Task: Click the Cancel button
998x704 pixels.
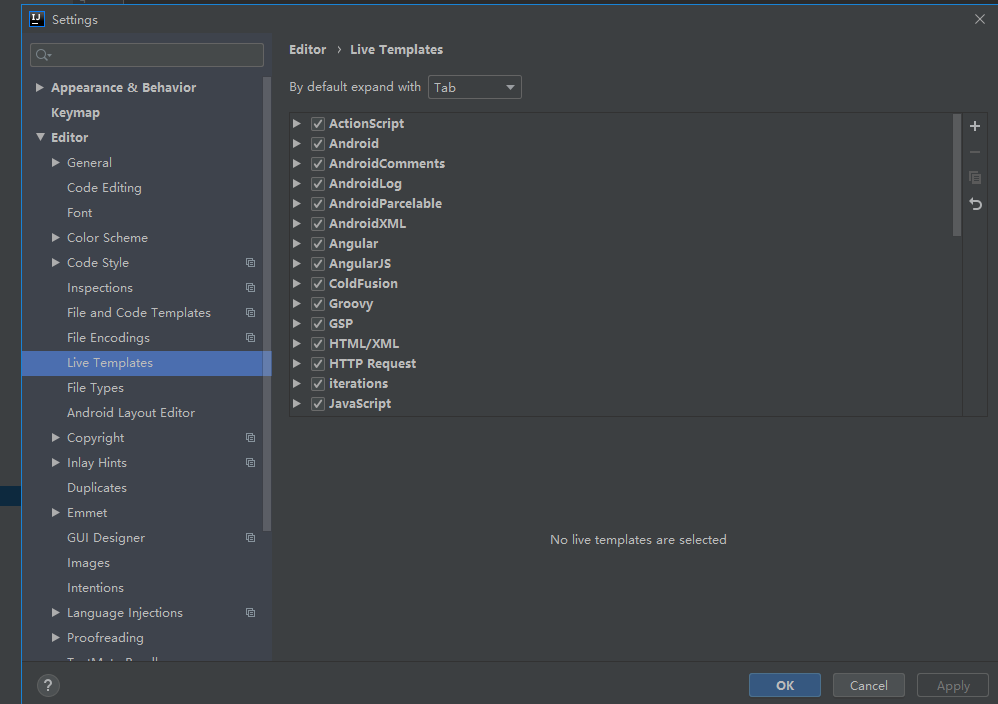Action: (869, 686)
